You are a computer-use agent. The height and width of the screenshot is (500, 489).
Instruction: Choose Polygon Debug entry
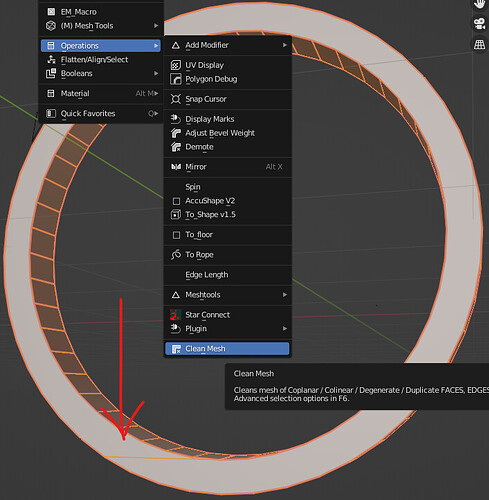point(227,79)
